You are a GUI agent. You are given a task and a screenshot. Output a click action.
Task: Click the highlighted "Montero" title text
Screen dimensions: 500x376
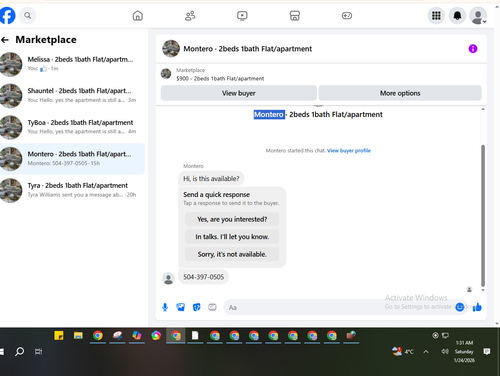(x=269, y=115)
